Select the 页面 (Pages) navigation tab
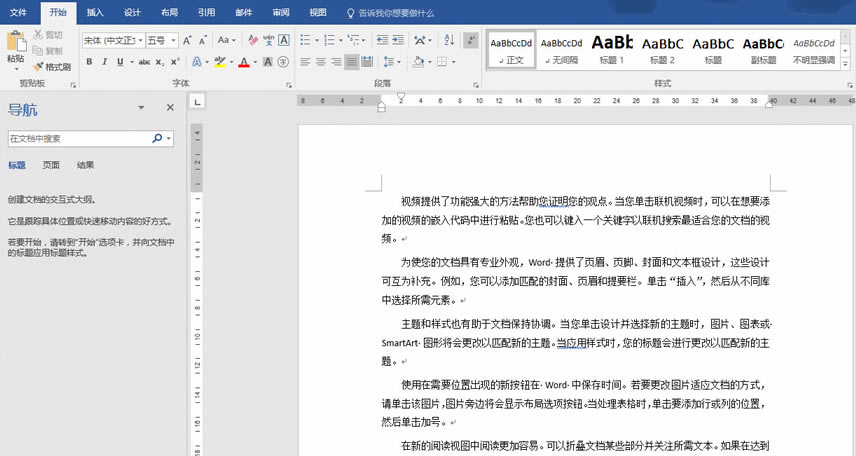Image resolution: width=856 pixels, height=456 pixels. 51,165
